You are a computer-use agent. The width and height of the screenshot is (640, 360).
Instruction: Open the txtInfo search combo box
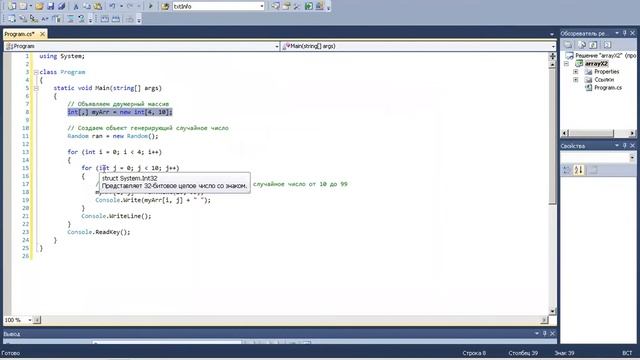pos(262,6)
